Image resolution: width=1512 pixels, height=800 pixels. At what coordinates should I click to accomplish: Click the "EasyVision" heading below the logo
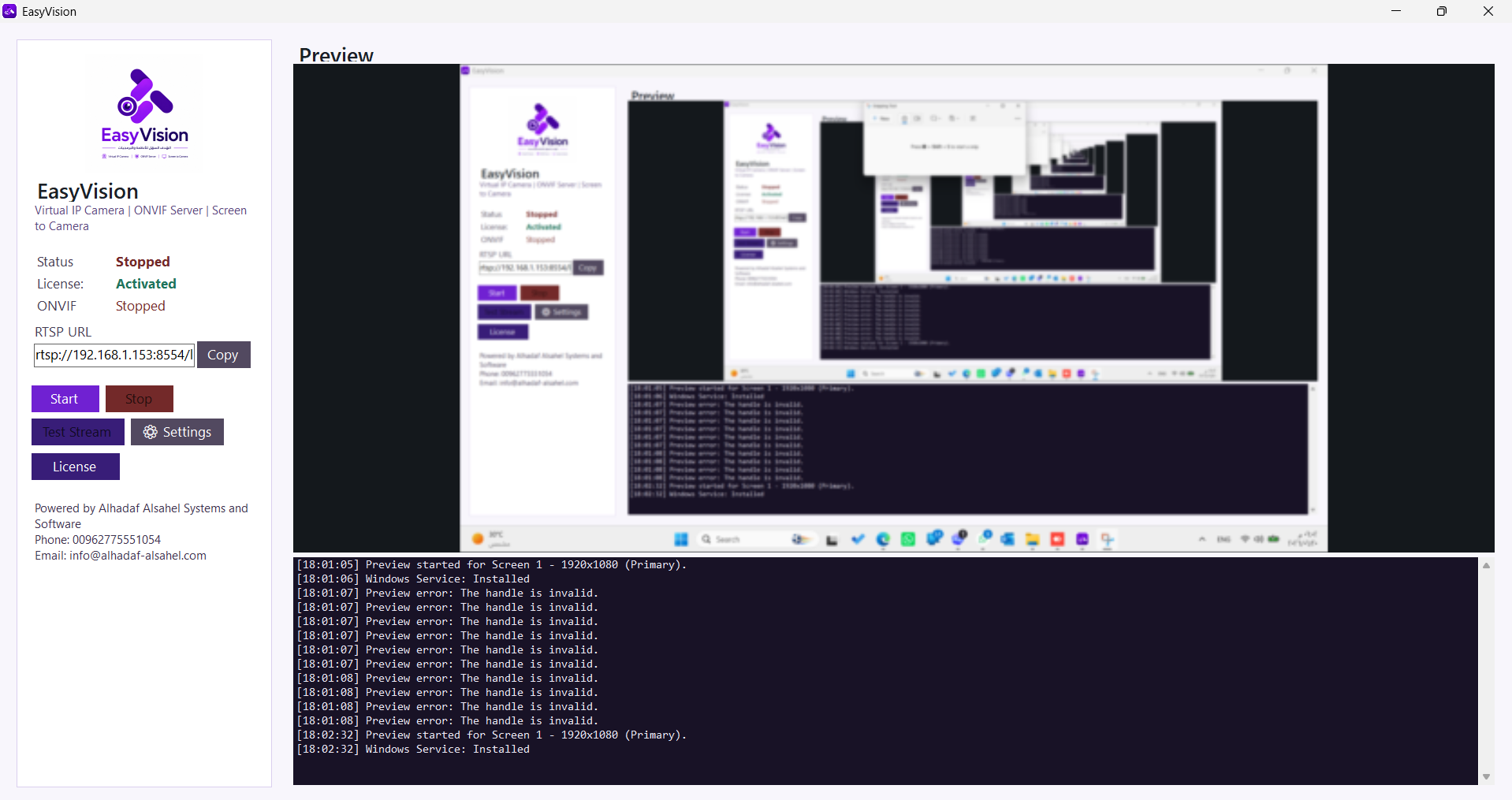[x=88, y=192]
